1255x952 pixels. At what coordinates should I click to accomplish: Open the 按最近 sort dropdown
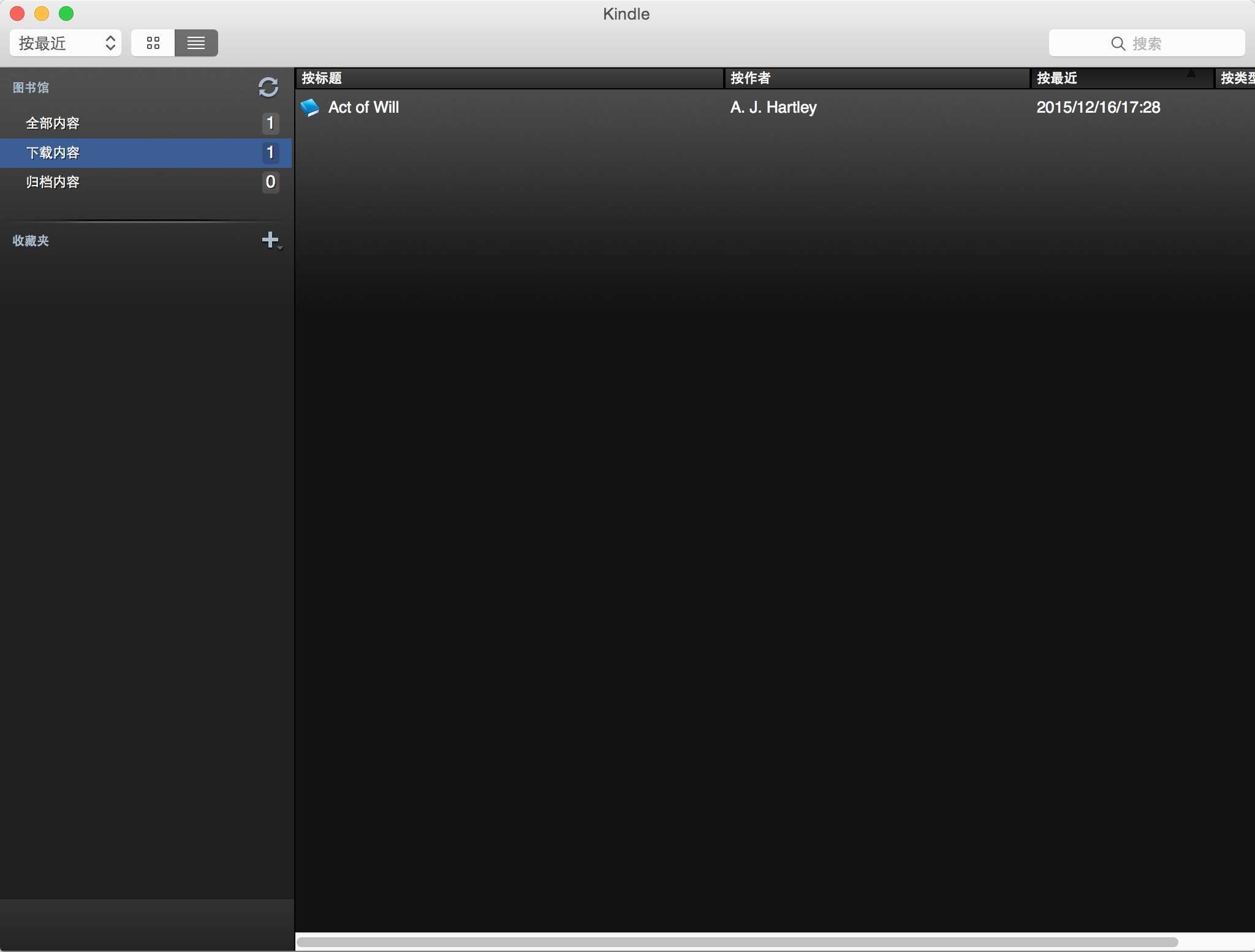(x=66, y=43)
